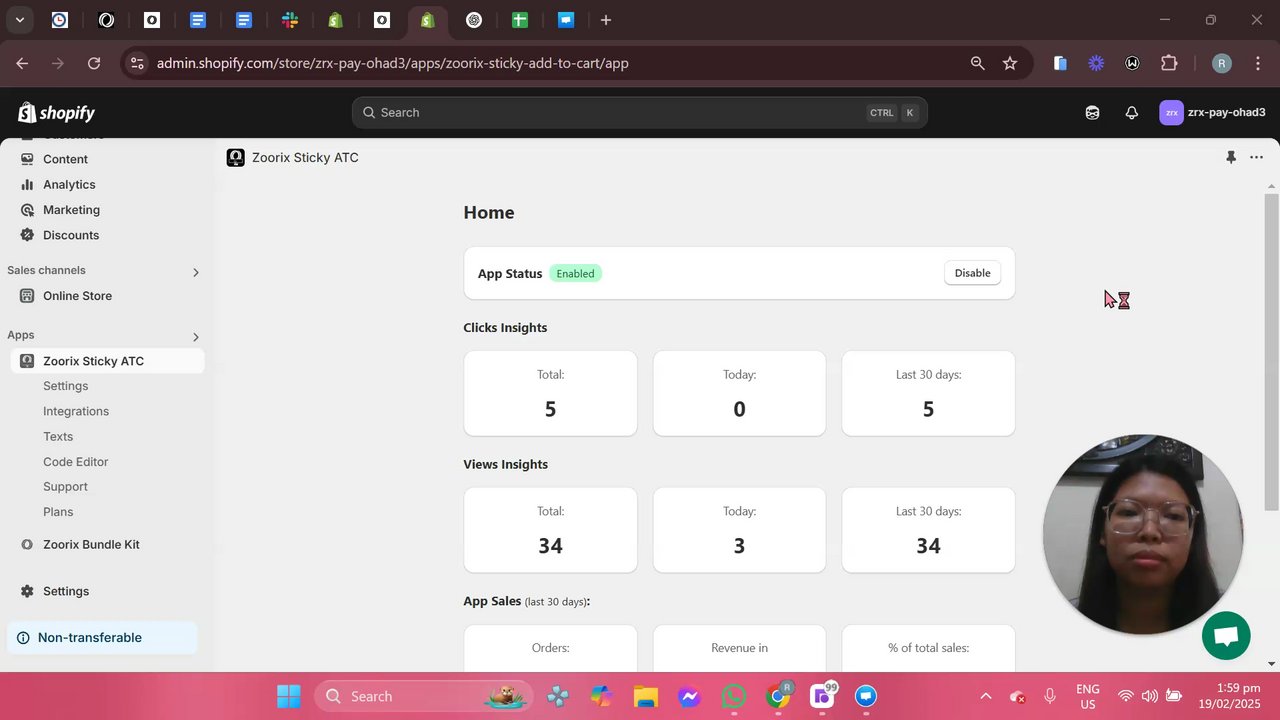Bookmark this page with the star
Image resolution: width=1280 pixels, height=720 pixels.
pos(1010,63)
